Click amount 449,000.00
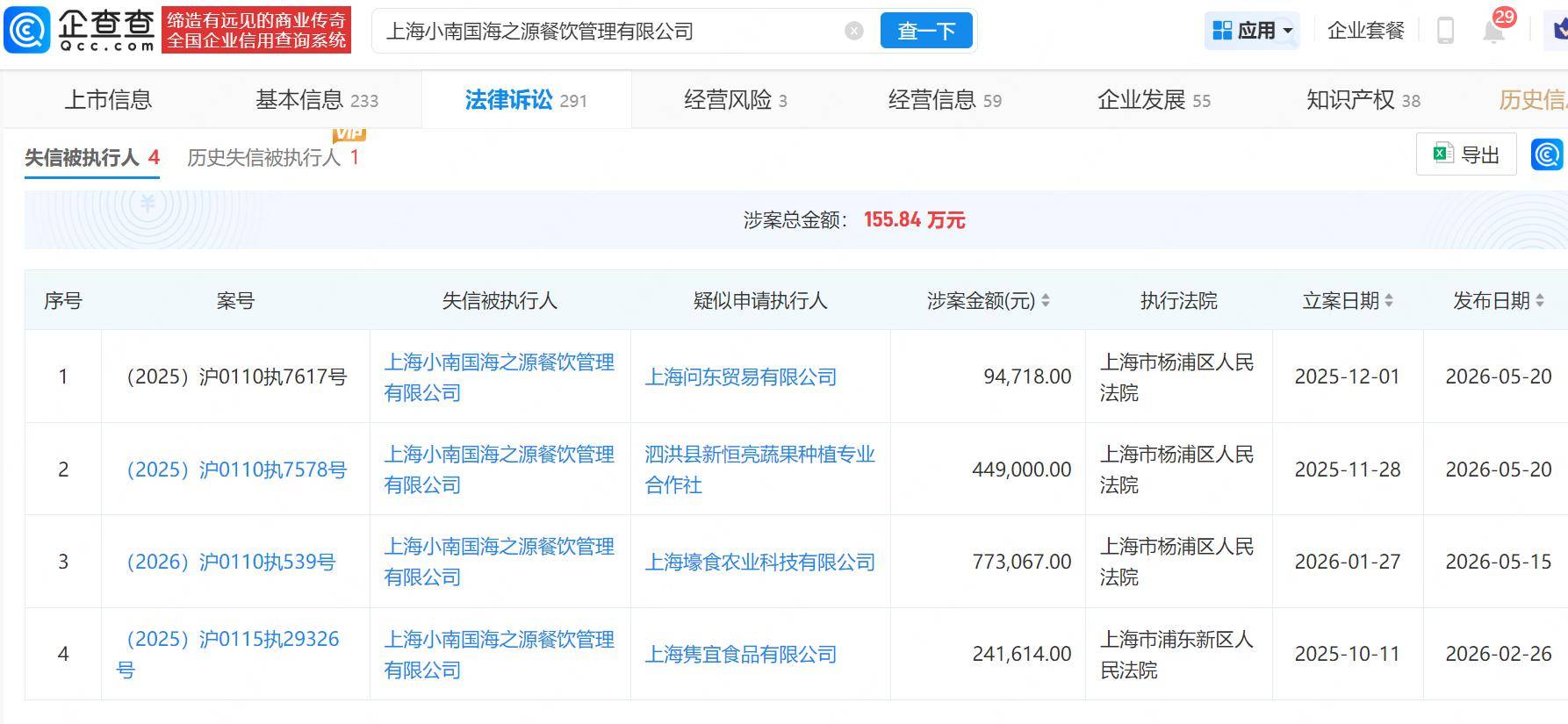The width and height of the screenshot is (1568, 724). pos(1022,470)
